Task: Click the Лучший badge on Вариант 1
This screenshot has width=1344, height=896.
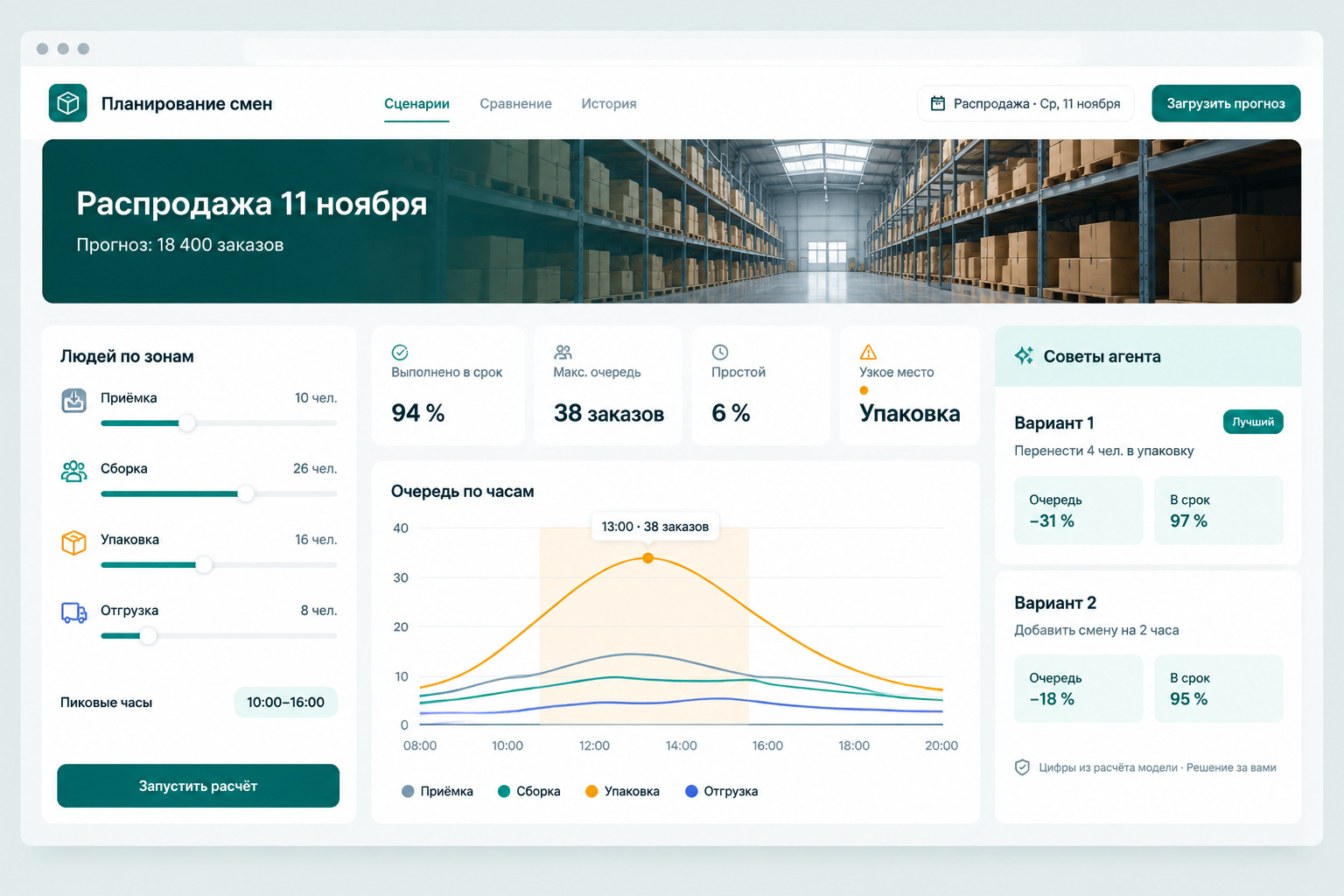Action: [1253, 422]
